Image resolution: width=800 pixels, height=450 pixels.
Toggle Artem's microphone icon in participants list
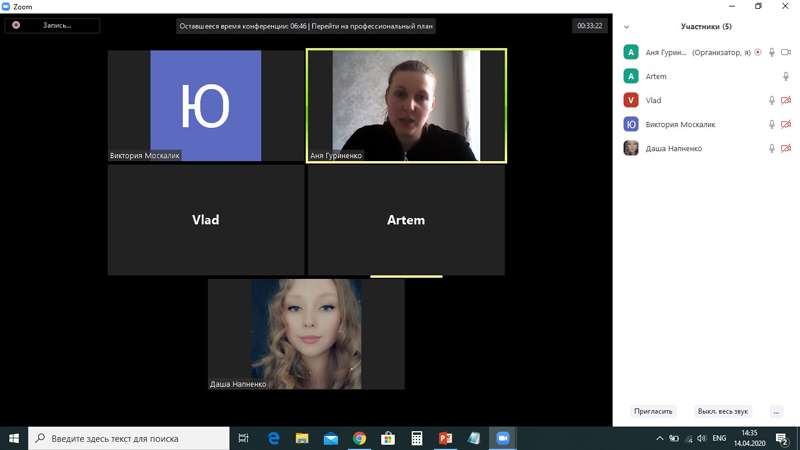click(x=786, y=77)
